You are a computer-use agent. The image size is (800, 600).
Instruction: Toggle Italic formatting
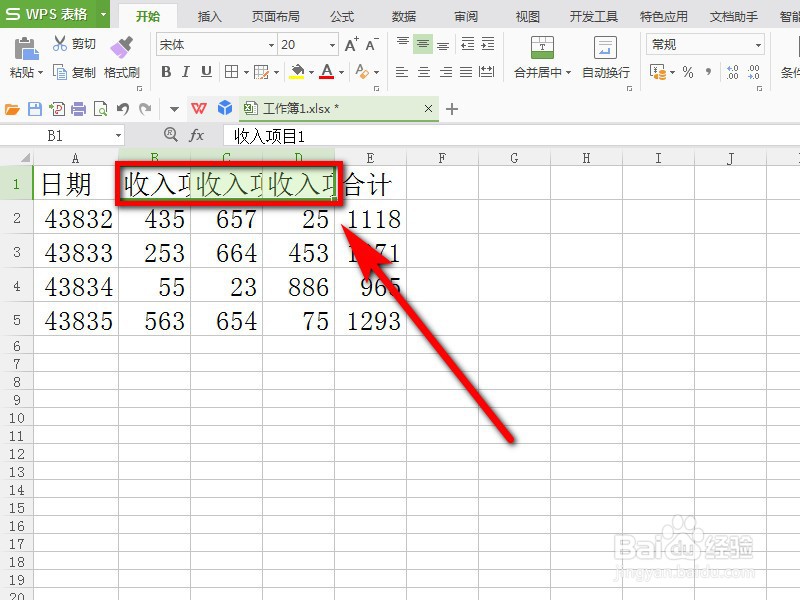(186, 72)
